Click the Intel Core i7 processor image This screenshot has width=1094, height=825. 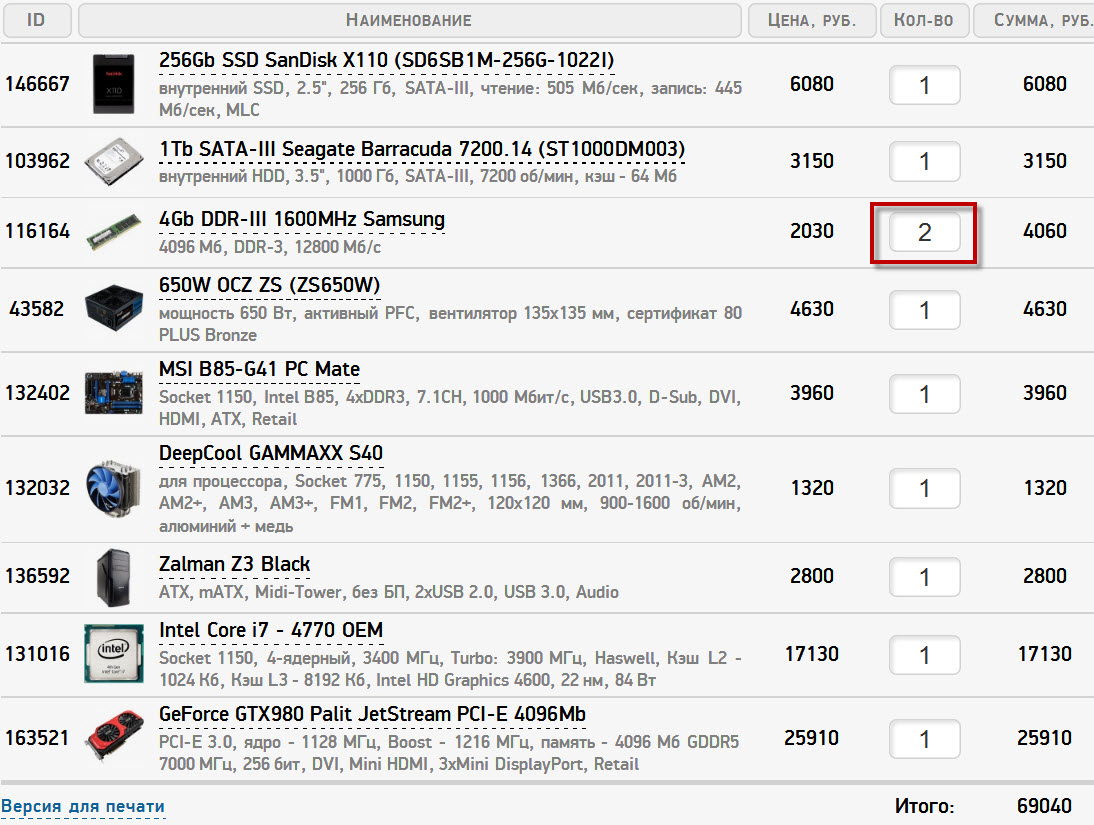(114, 654)
